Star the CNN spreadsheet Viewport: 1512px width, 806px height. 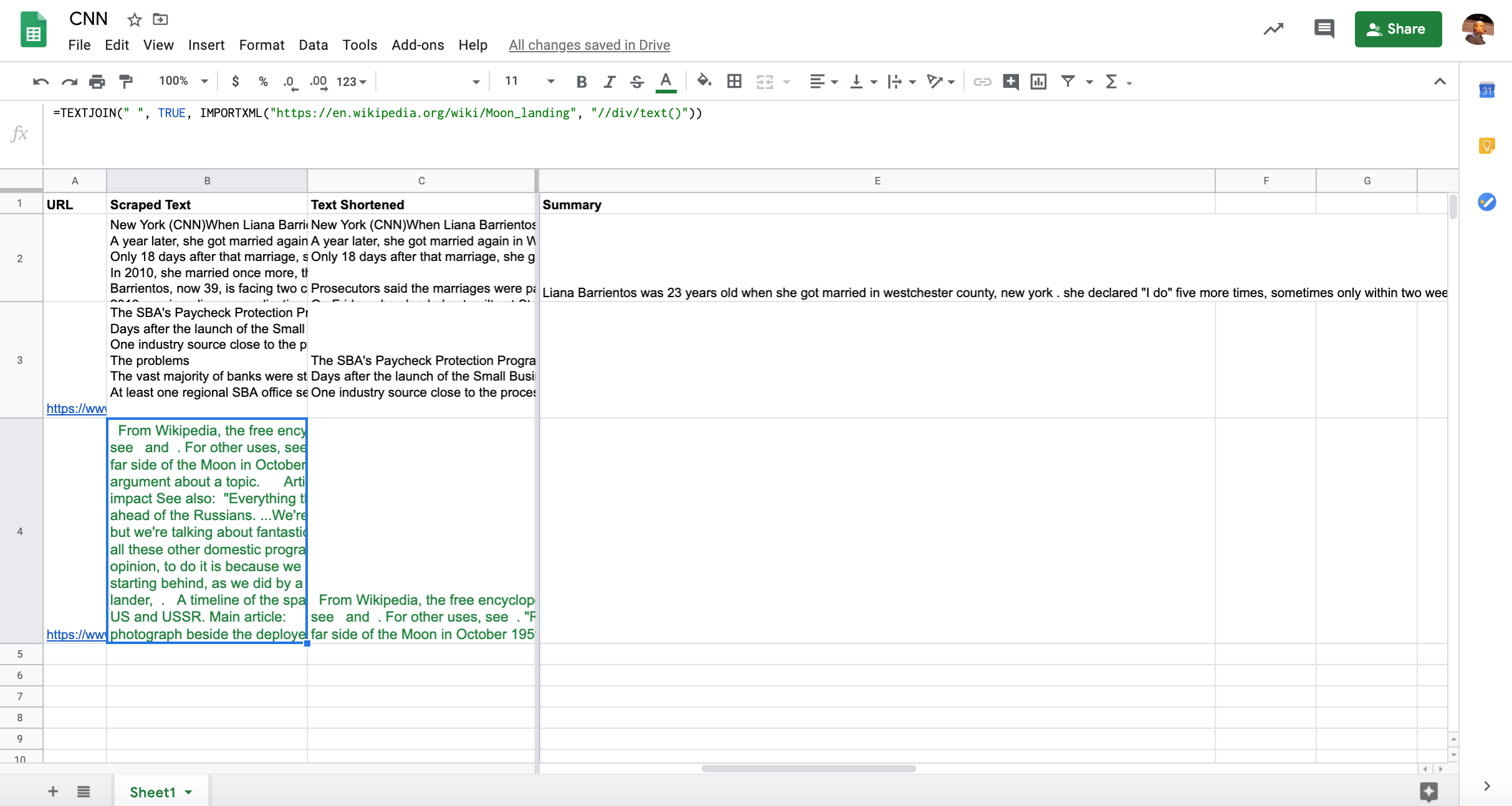pos(134,20)
